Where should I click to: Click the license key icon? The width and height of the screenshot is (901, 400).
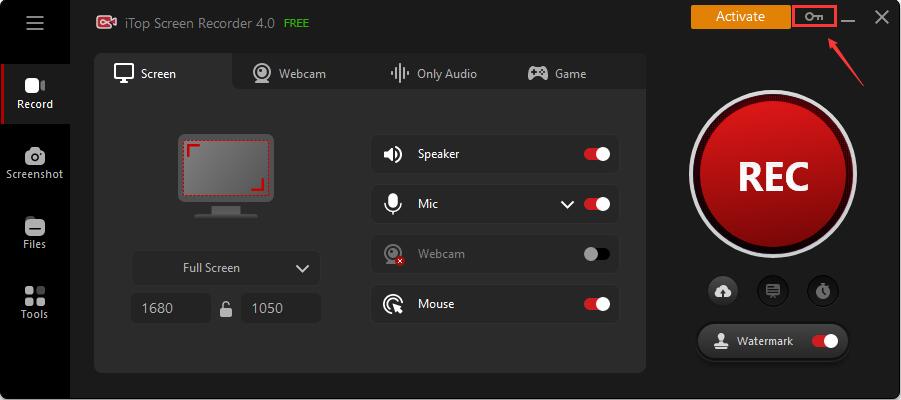[814, 17]
